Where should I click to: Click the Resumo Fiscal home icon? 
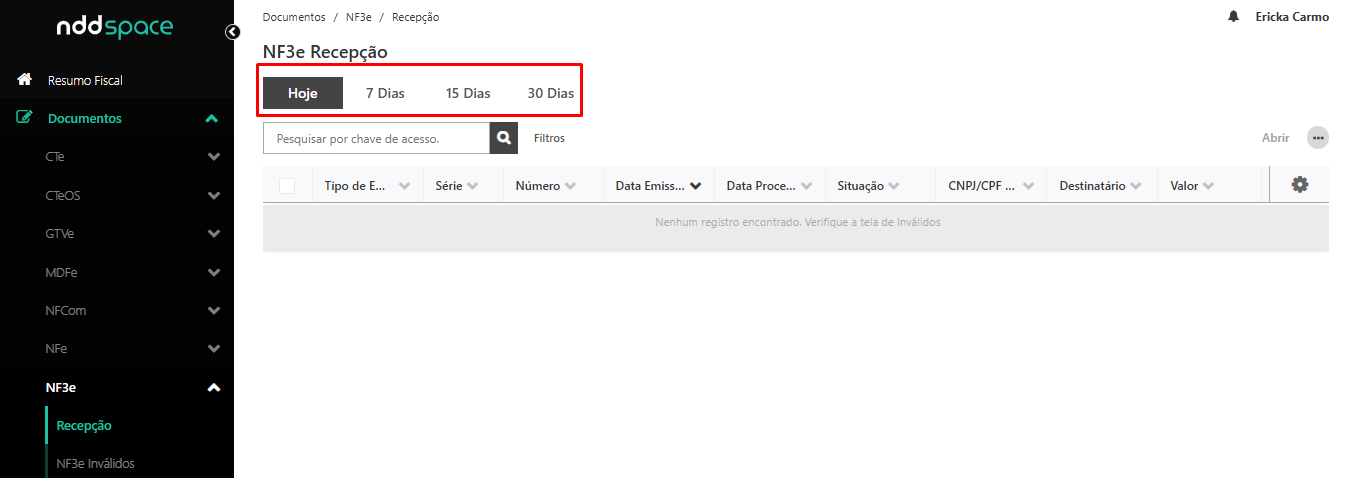click(25, 80)
